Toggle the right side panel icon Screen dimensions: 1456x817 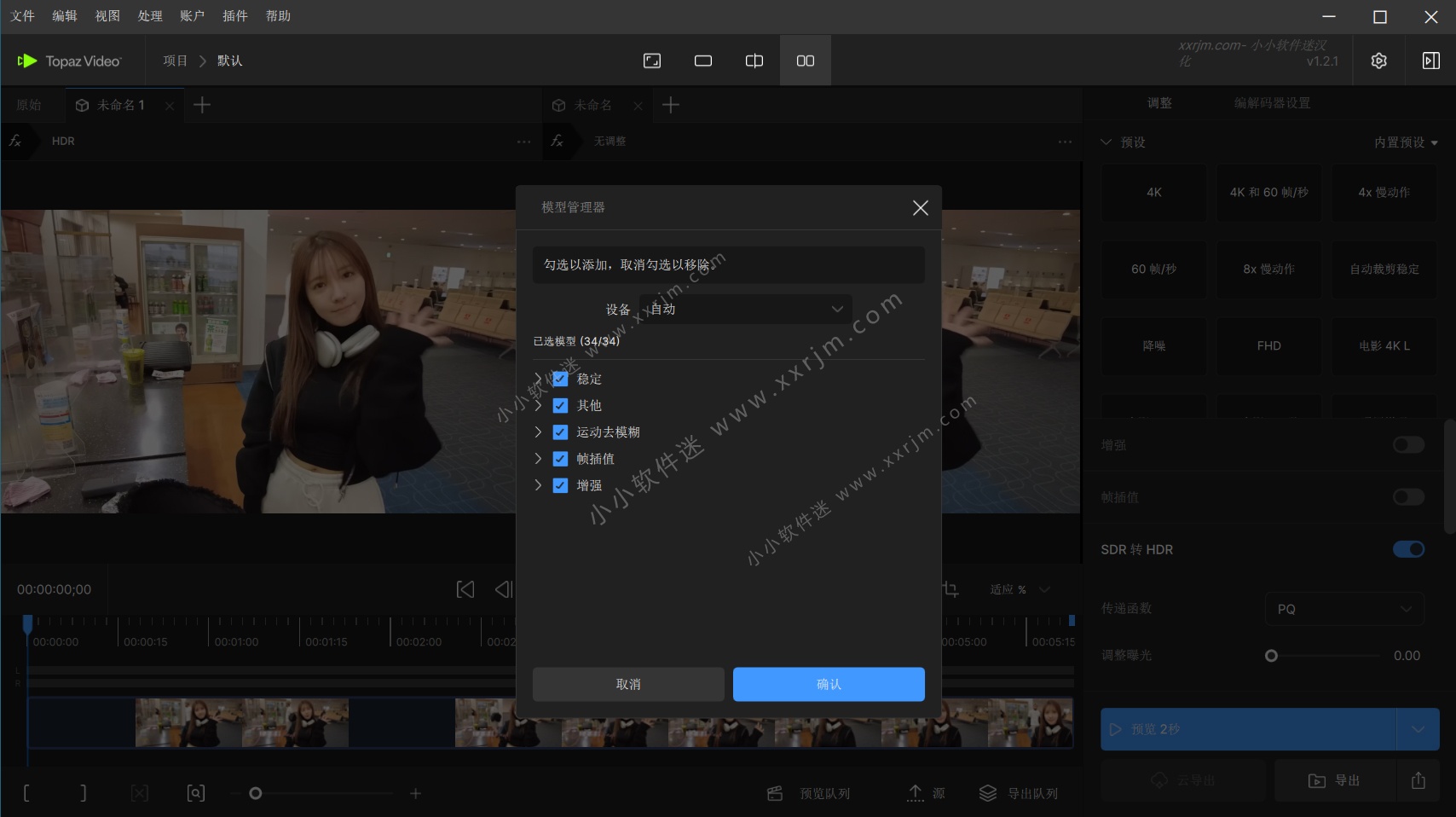pos(1430,61)
